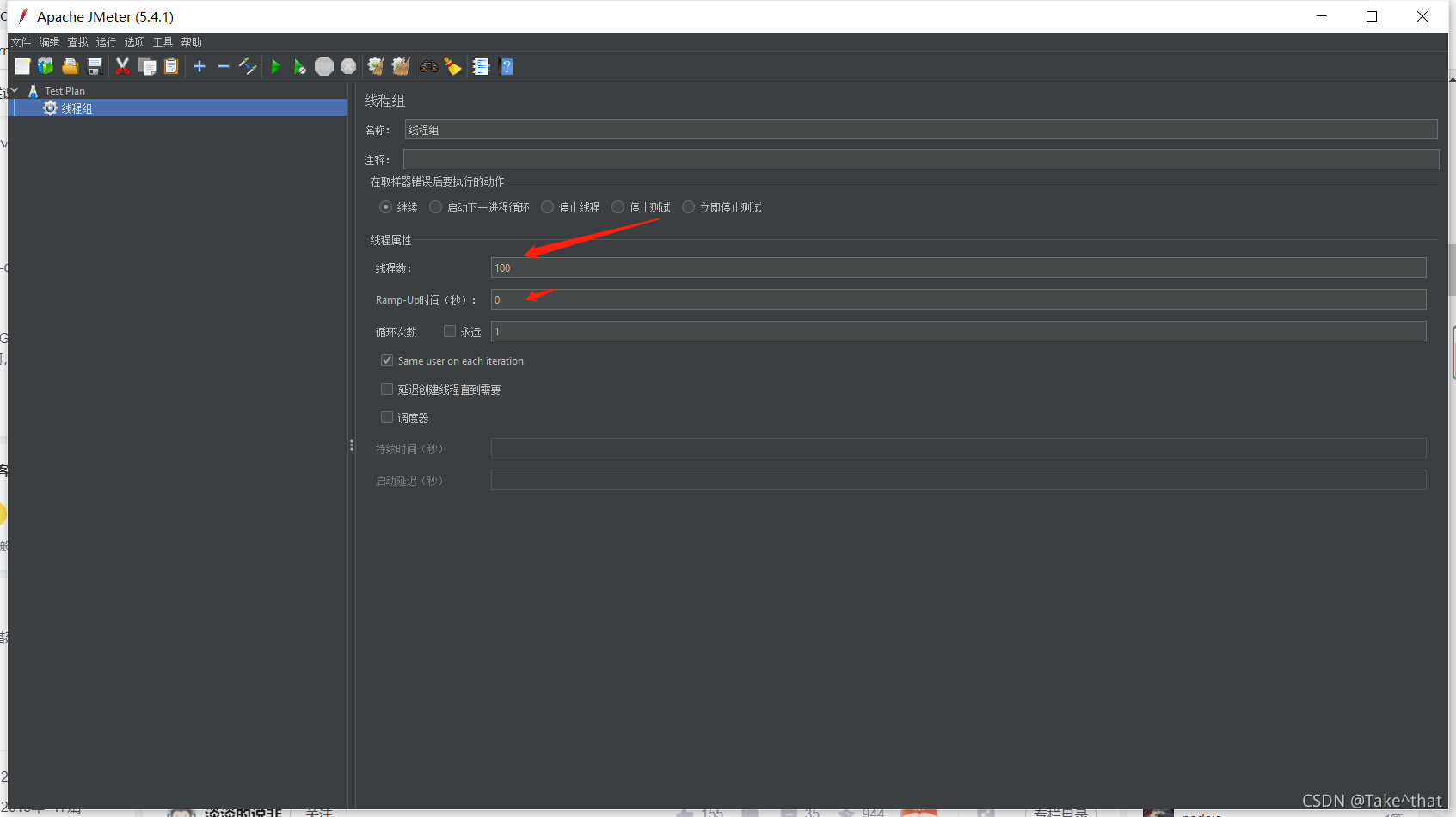
Task: Click the 循环次数 field showing 1
Action: coord(958,331)
